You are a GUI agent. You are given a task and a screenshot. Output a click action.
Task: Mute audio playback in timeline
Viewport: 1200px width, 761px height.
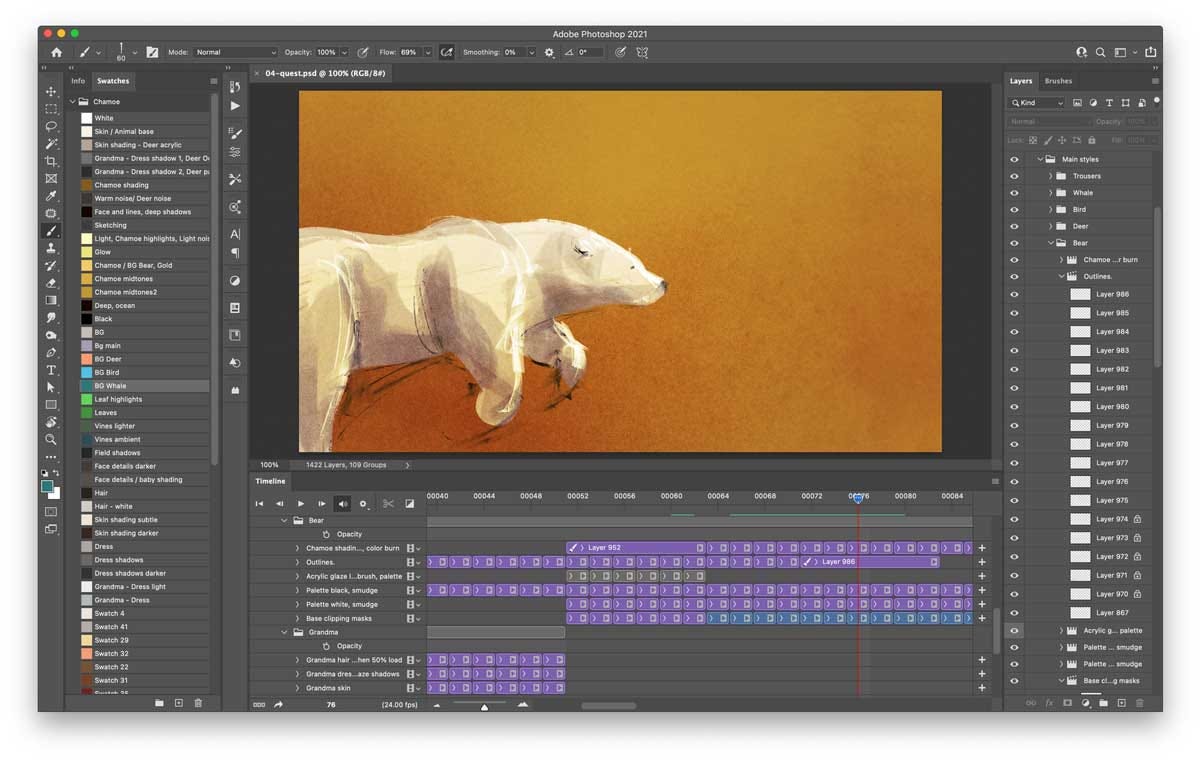tap(343, 504)
